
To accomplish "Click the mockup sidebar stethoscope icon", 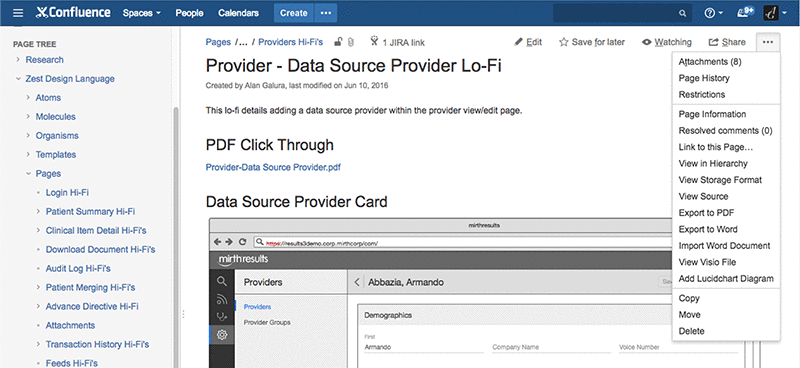I will [221, 317].
